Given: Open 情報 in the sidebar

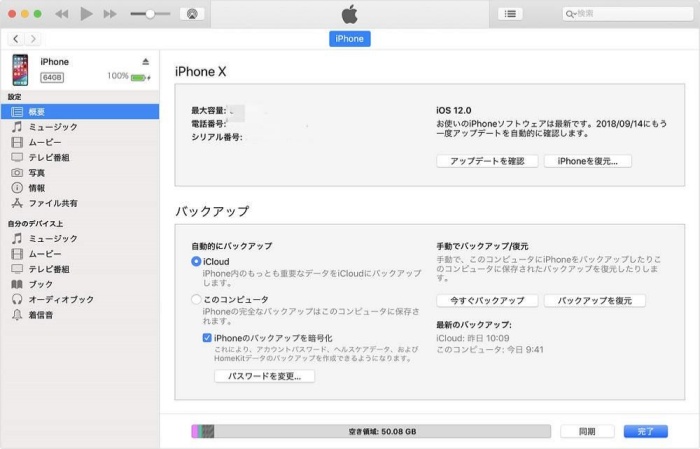Looking at the screenshot, I should pos(80,188).
